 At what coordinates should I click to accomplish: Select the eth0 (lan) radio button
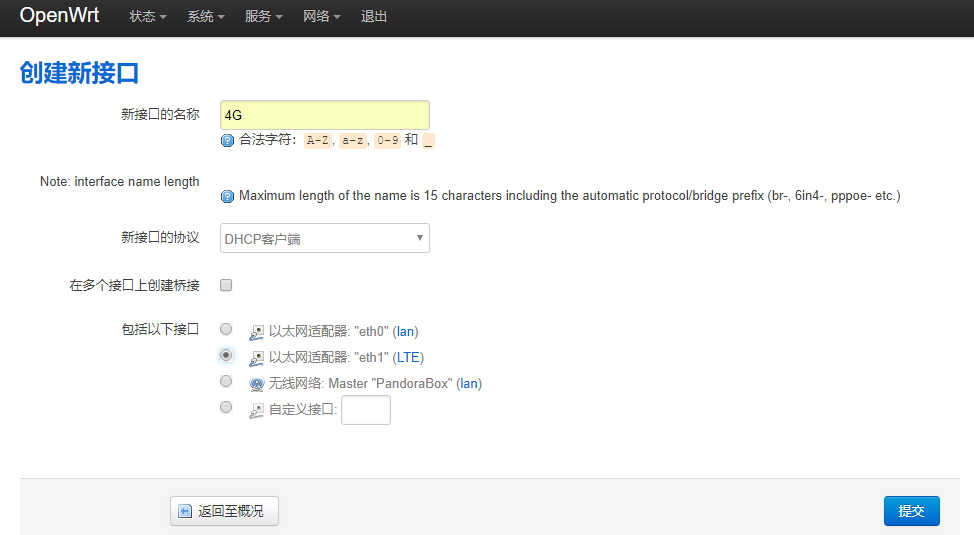click(226, 329)
